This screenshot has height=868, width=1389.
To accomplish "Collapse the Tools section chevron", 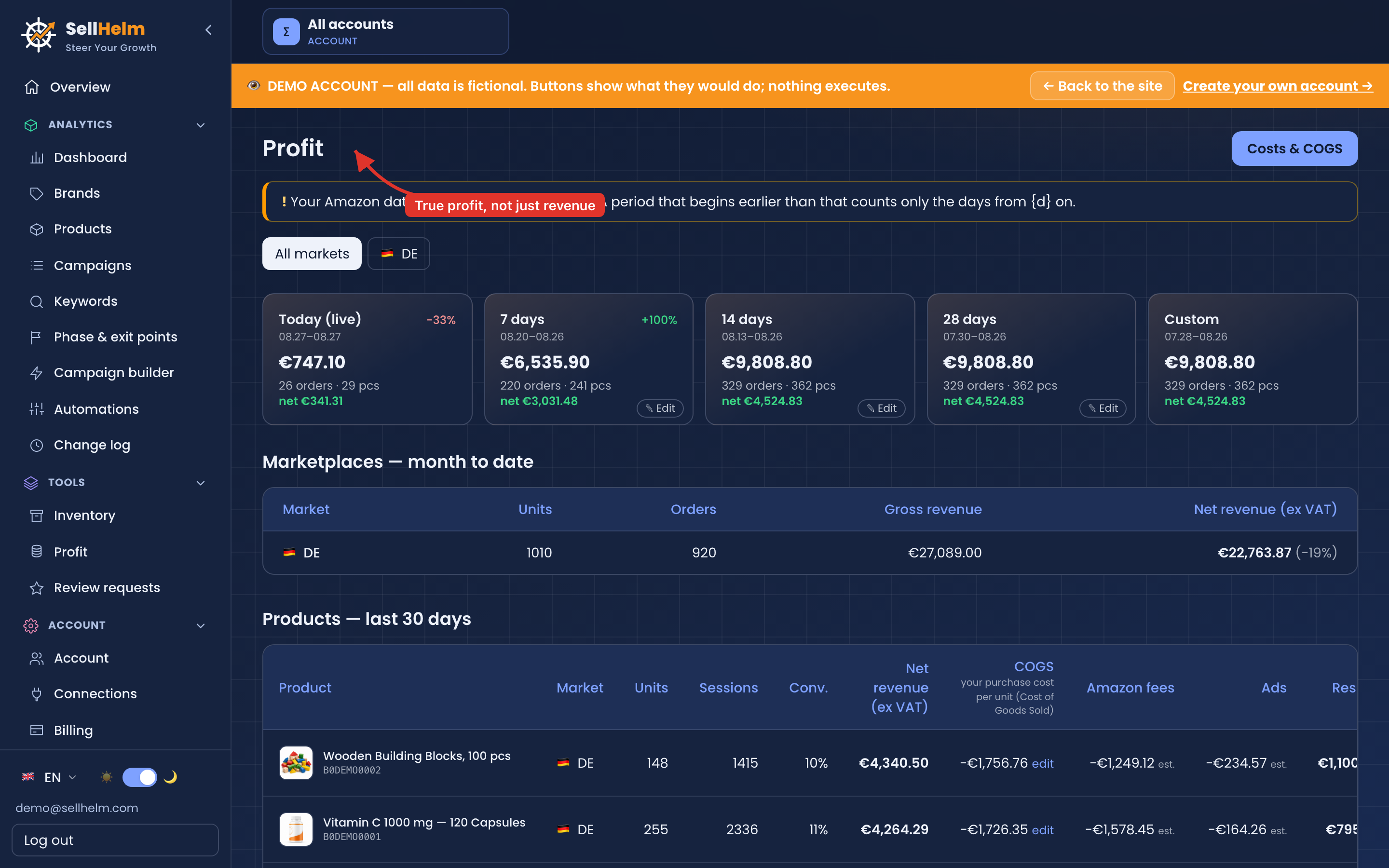I will pos(201,483).
